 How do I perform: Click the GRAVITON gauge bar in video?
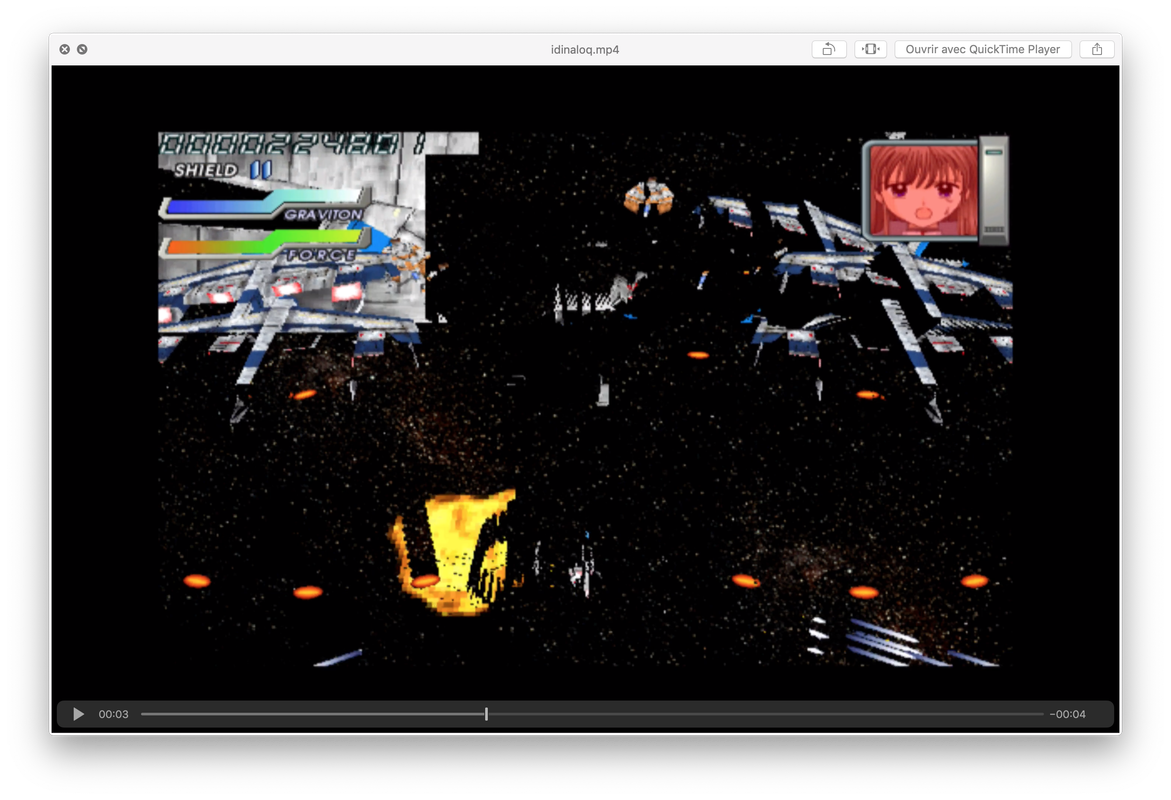265,204
